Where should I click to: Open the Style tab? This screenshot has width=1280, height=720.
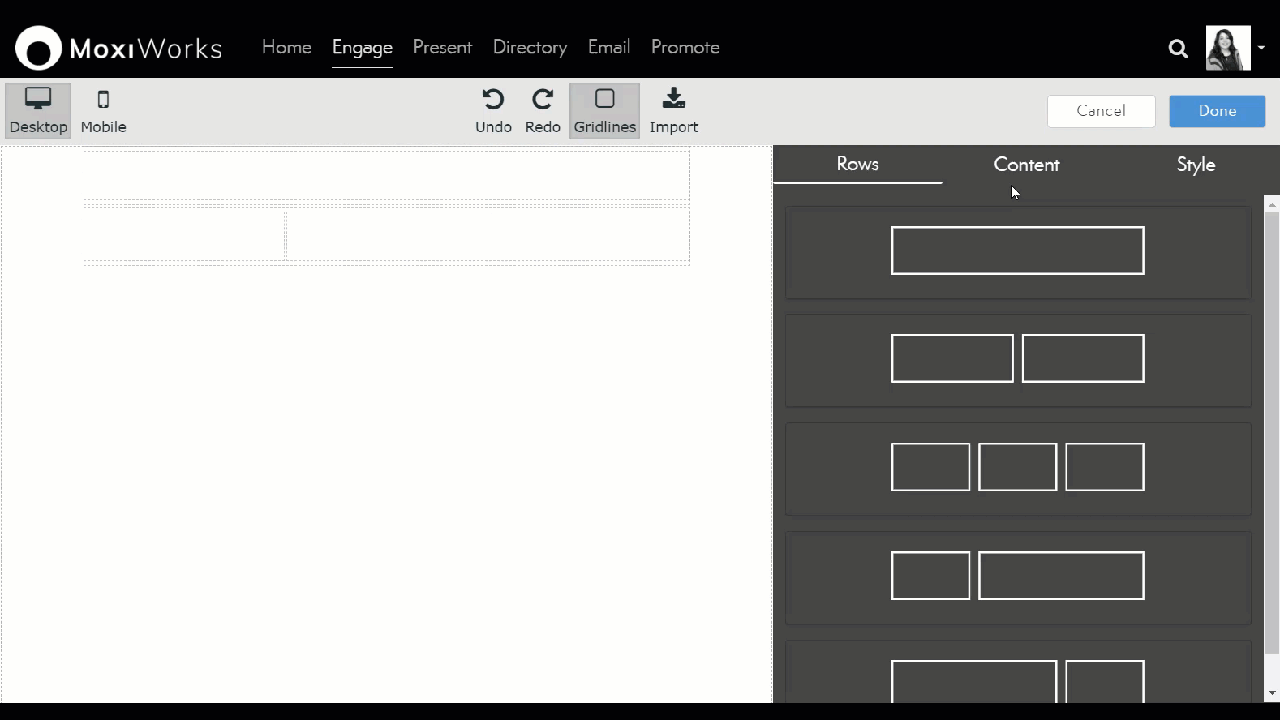1195,165
